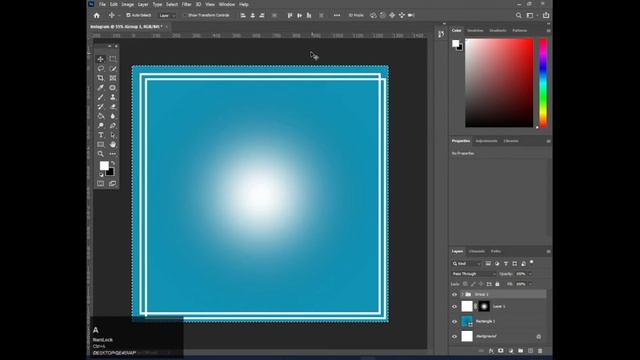640x360 pixels.
Task: Open the Kind filter dropdown in Layers
Action: (467, 264)
